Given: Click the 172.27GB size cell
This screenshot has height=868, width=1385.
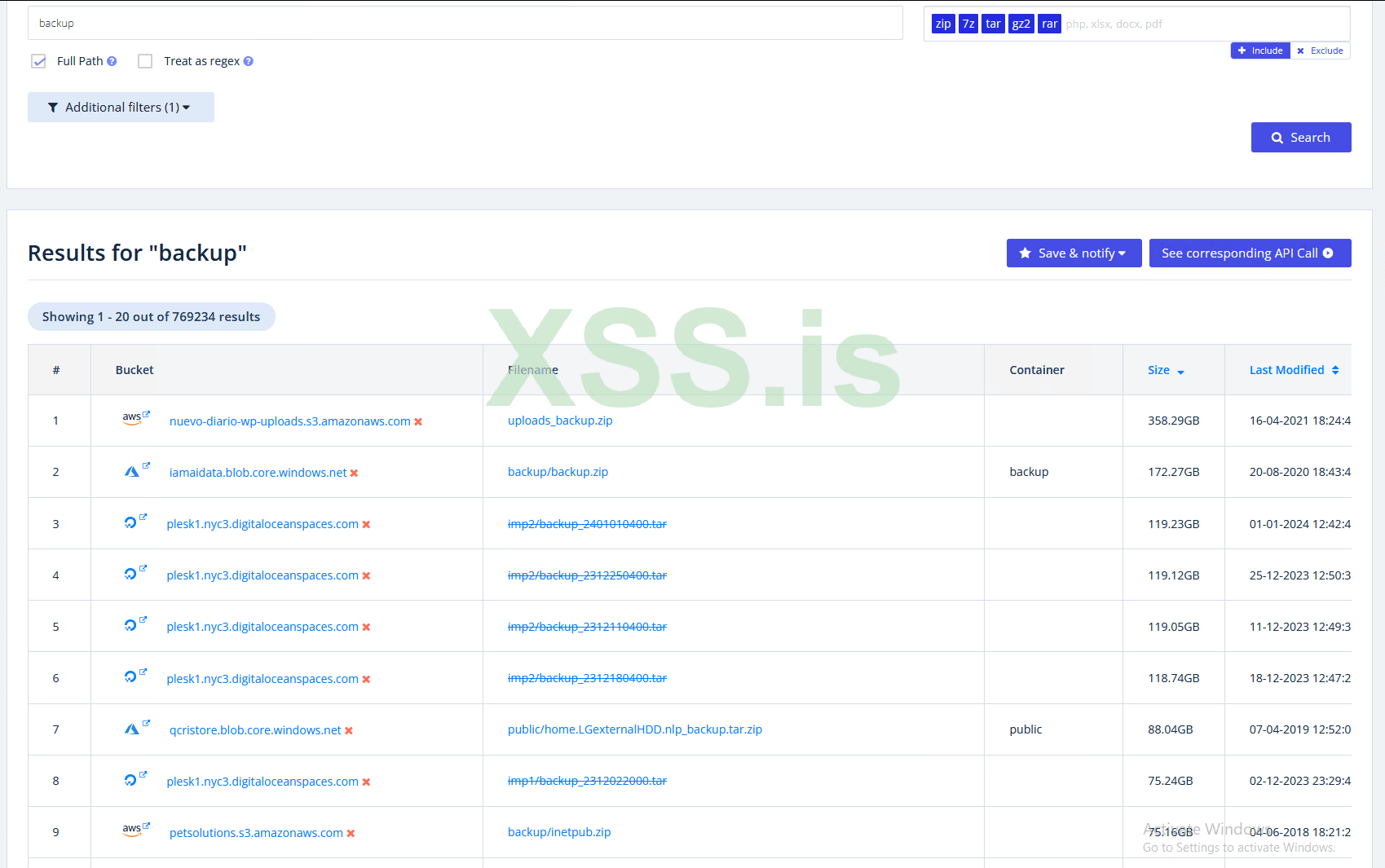Looking at the screenshot, I should pyautogui.click(x=1174, y=472).
